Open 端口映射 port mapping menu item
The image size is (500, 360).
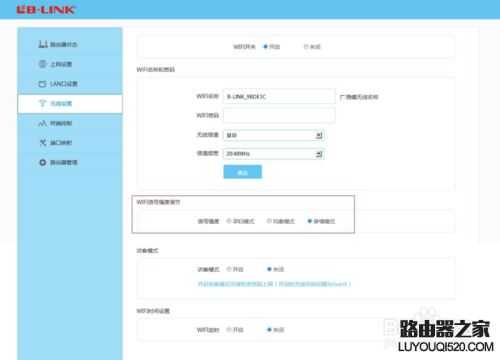click(70, 143)
